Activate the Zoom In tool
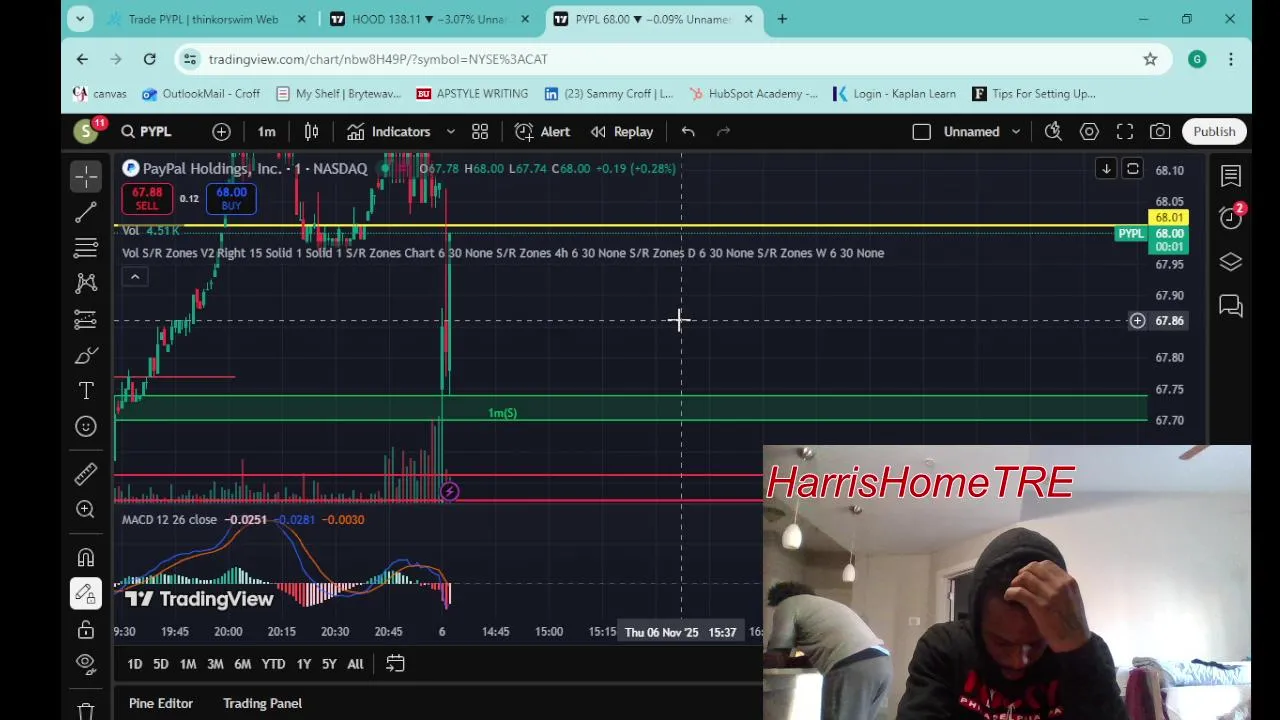Viewport: 1280px width, 720px height. 86,509
